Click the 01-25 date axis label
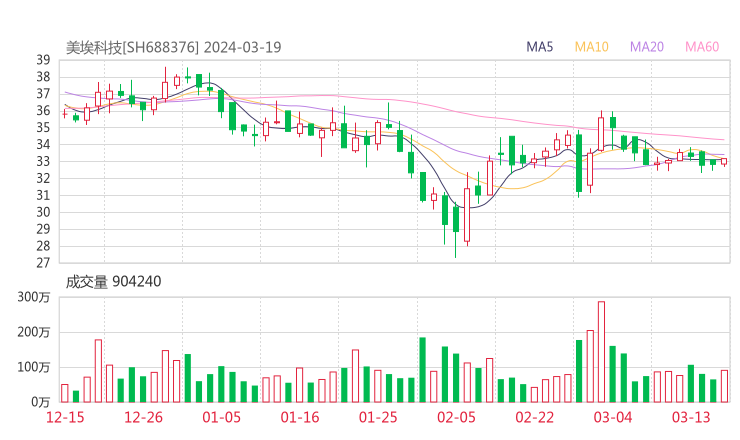This screenshot has width=740, height=440. (378, 417)
